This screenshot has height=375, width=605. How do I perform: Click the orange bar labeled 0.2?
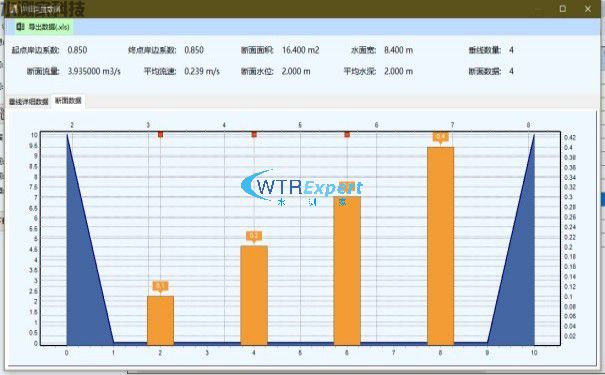pos(254,295)
